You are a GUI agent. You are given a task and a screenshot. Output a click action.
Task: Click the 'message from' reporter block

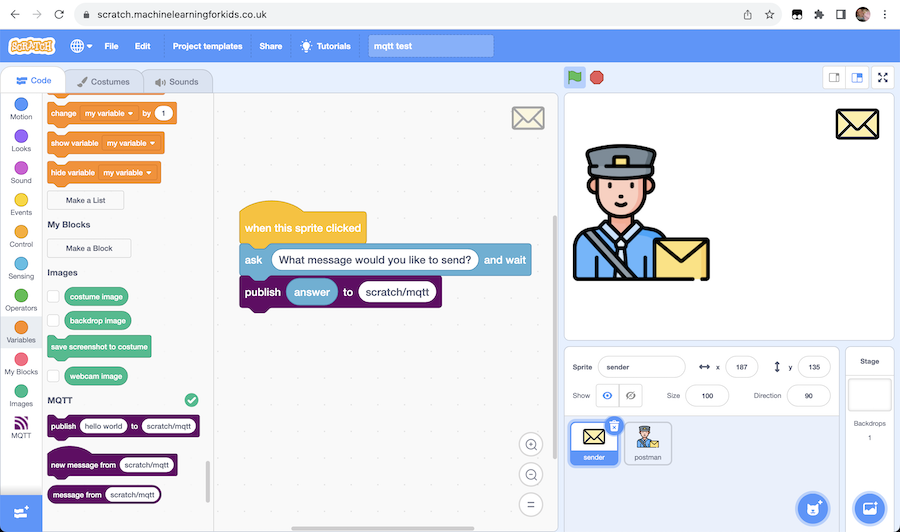tap(77, 495)
